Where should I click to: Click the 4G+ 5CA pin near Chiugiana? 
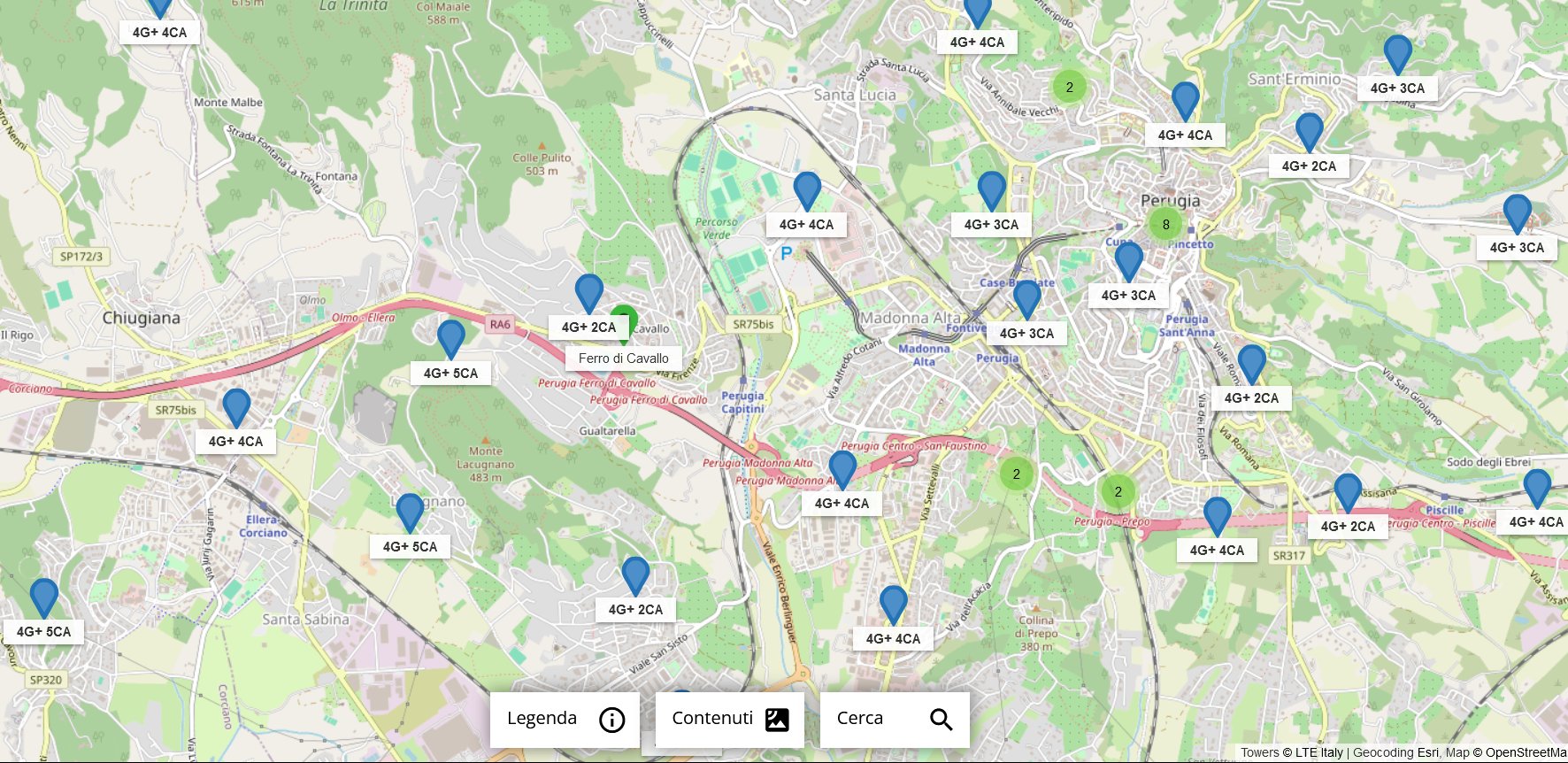[450, 340]
